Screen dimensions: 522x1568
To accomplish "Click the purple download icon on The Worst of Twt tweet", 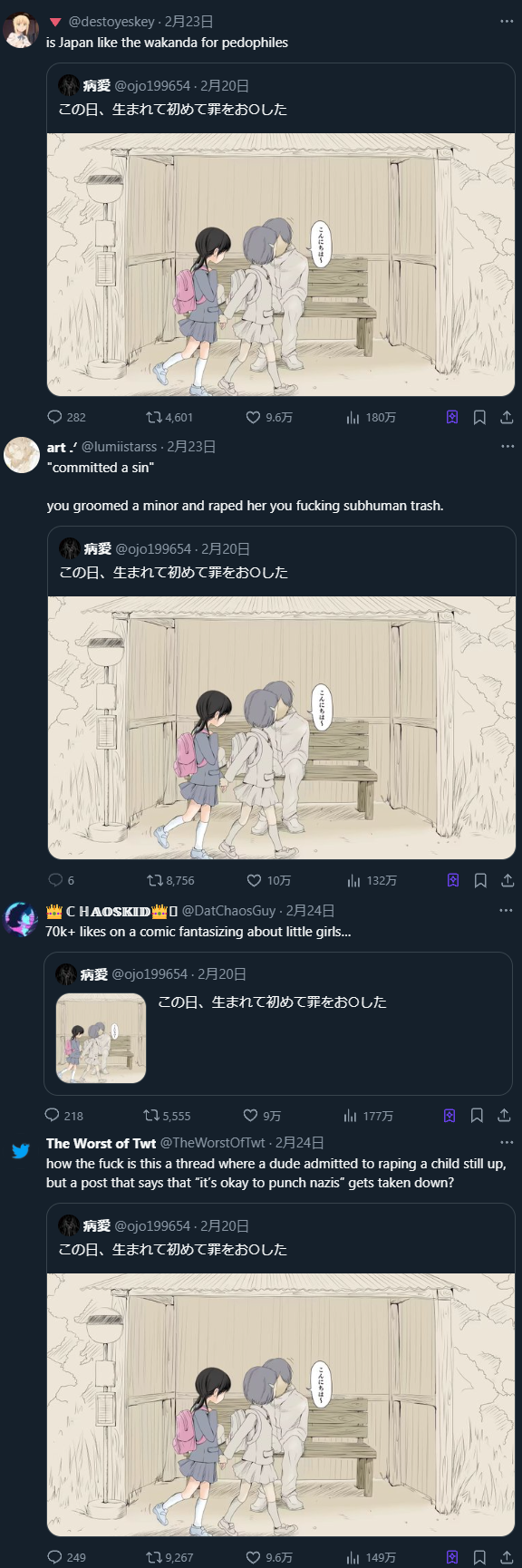I will pos(452,1557).
